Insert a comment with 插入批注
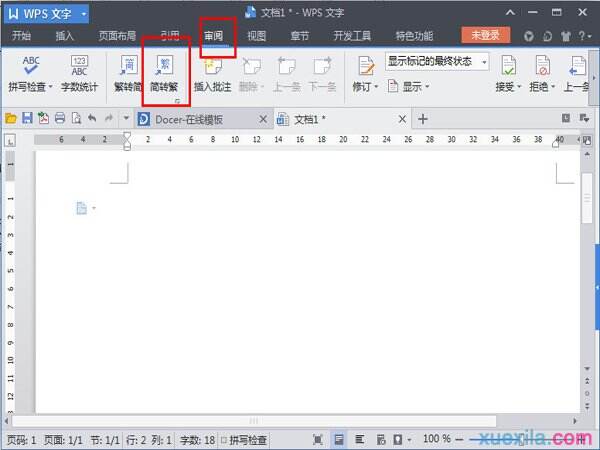 (212, 75)
